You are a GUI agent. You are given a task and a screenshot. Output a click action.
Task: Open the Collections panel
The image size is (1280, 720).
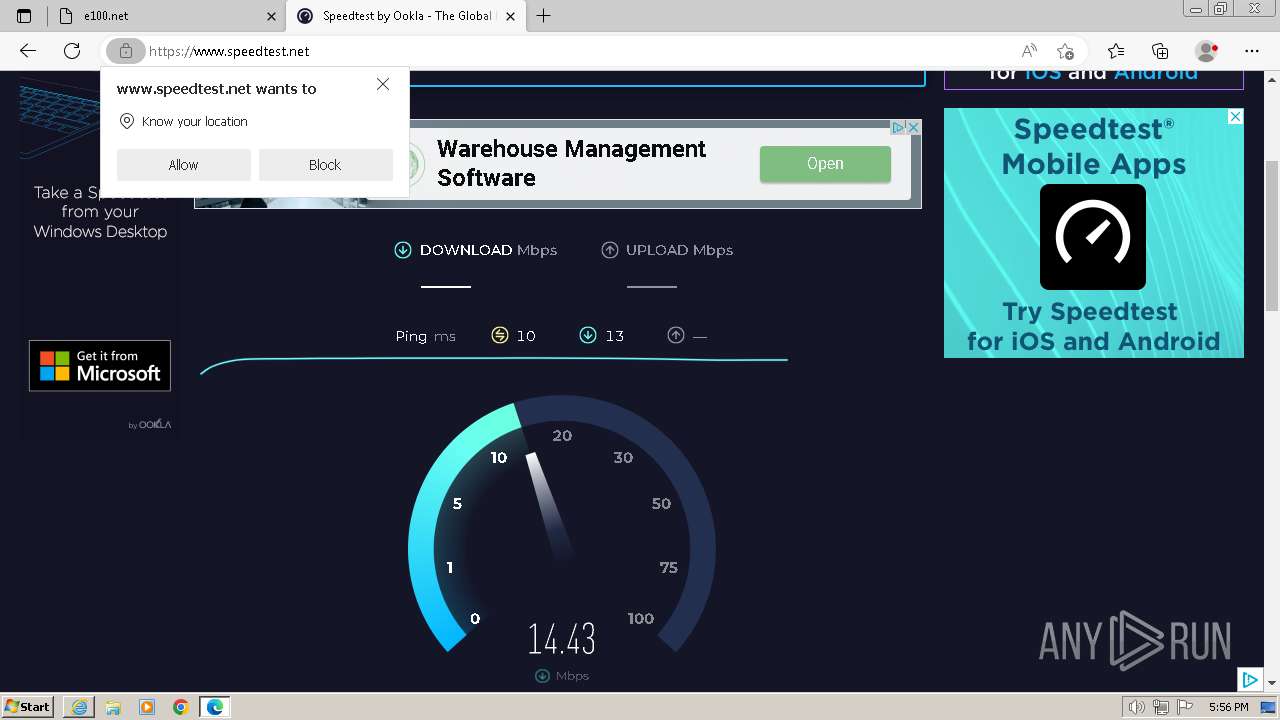pyautogui.click(x=1160, y=51)
